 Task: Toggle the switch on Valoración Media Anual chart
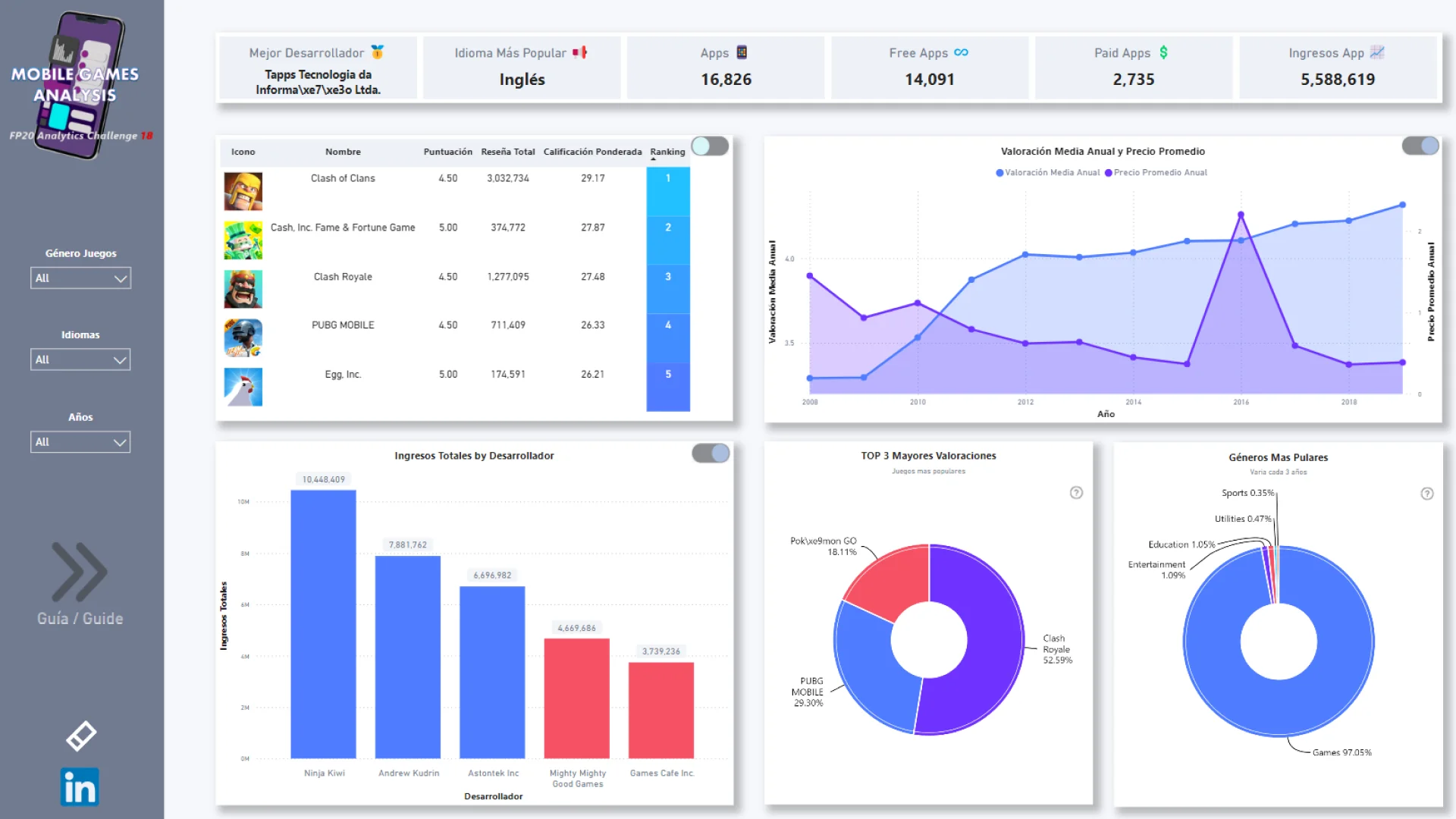pos(1420,146)
